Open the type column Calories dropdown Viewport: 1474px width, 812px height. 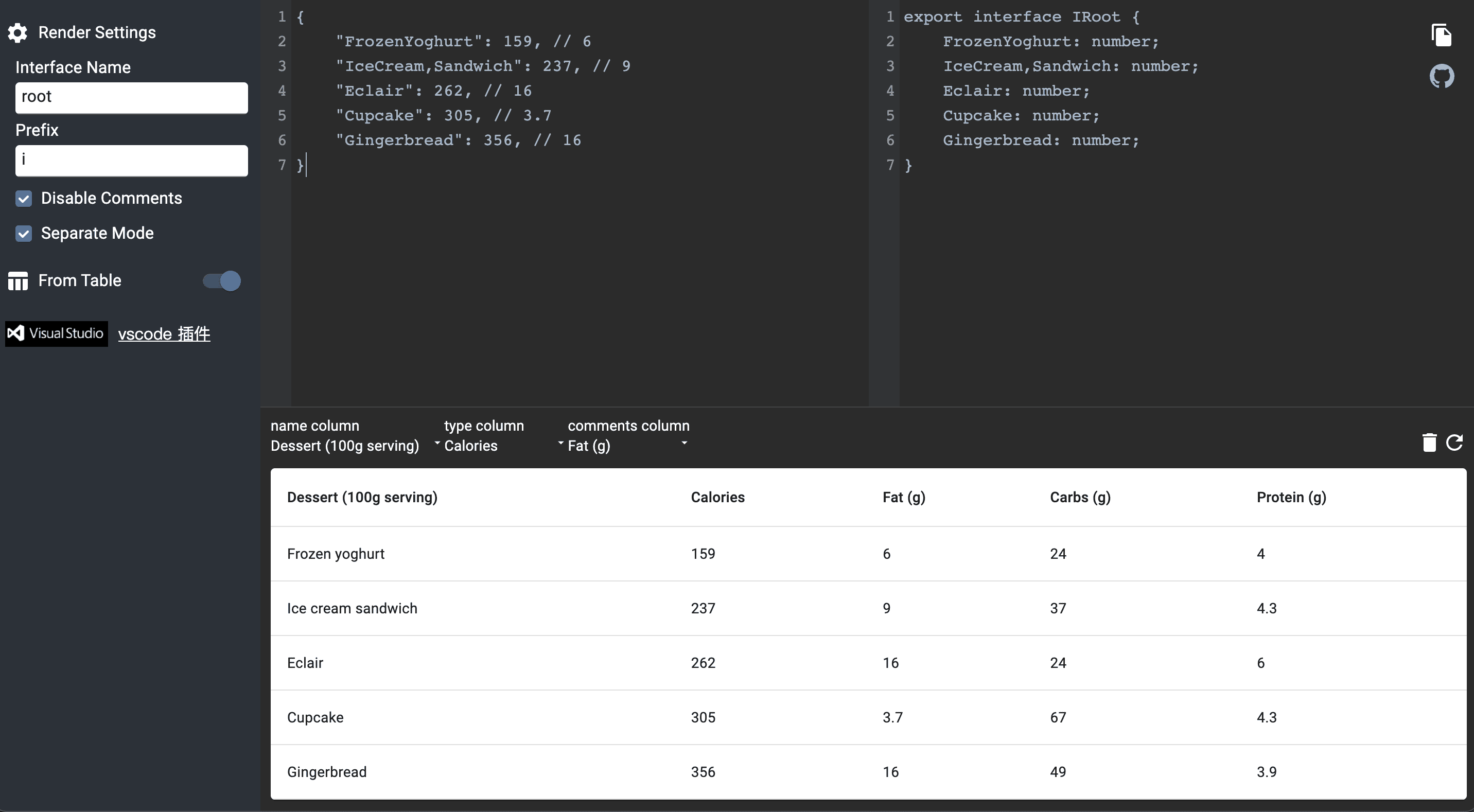point(501,445)
